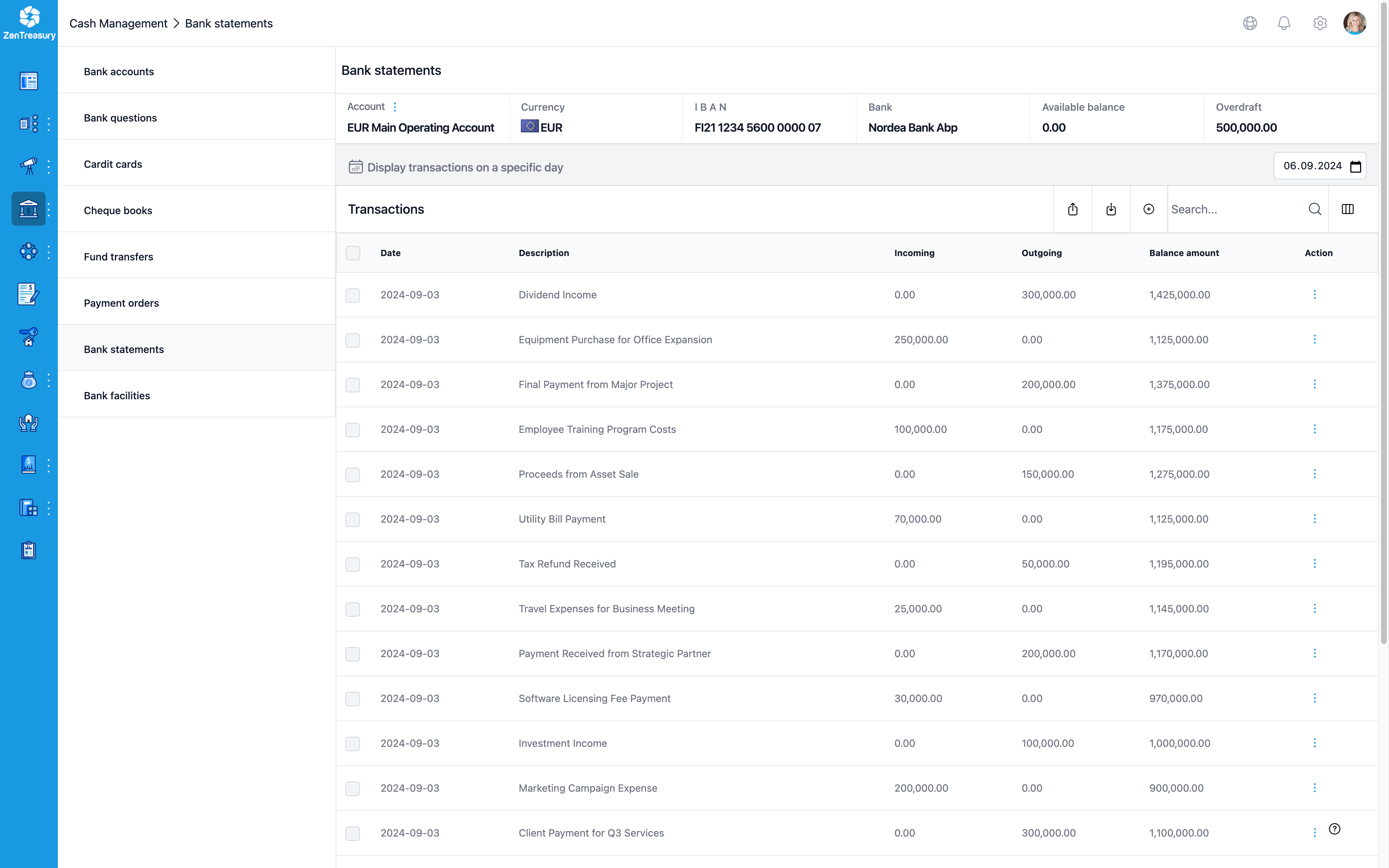Toggle the select-all checkbox in table header

(353, 253)
